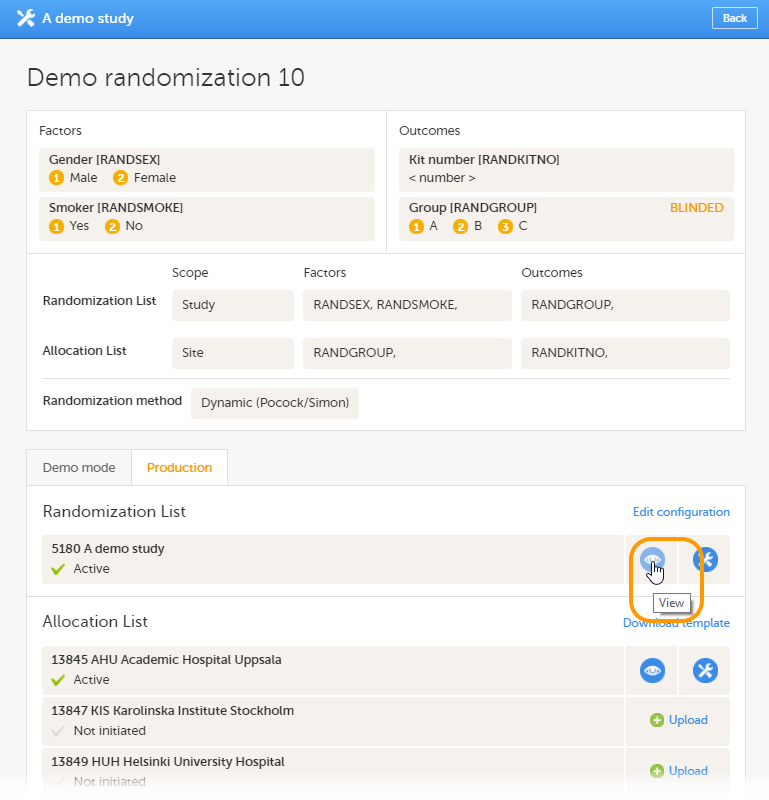View the 5180 A demo study randomization list
This screenshot has height=800, width=769.
(x=652, y=560)
